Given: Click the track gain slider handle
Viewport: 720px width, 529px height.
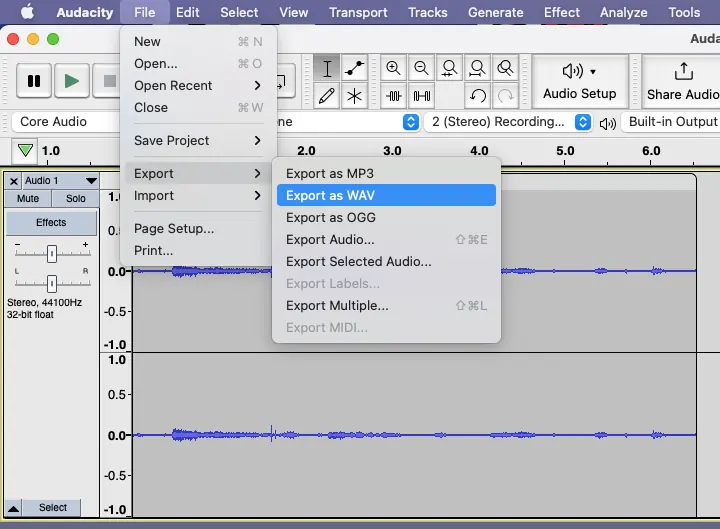Looking at the screenshot, I should (52, 253).
